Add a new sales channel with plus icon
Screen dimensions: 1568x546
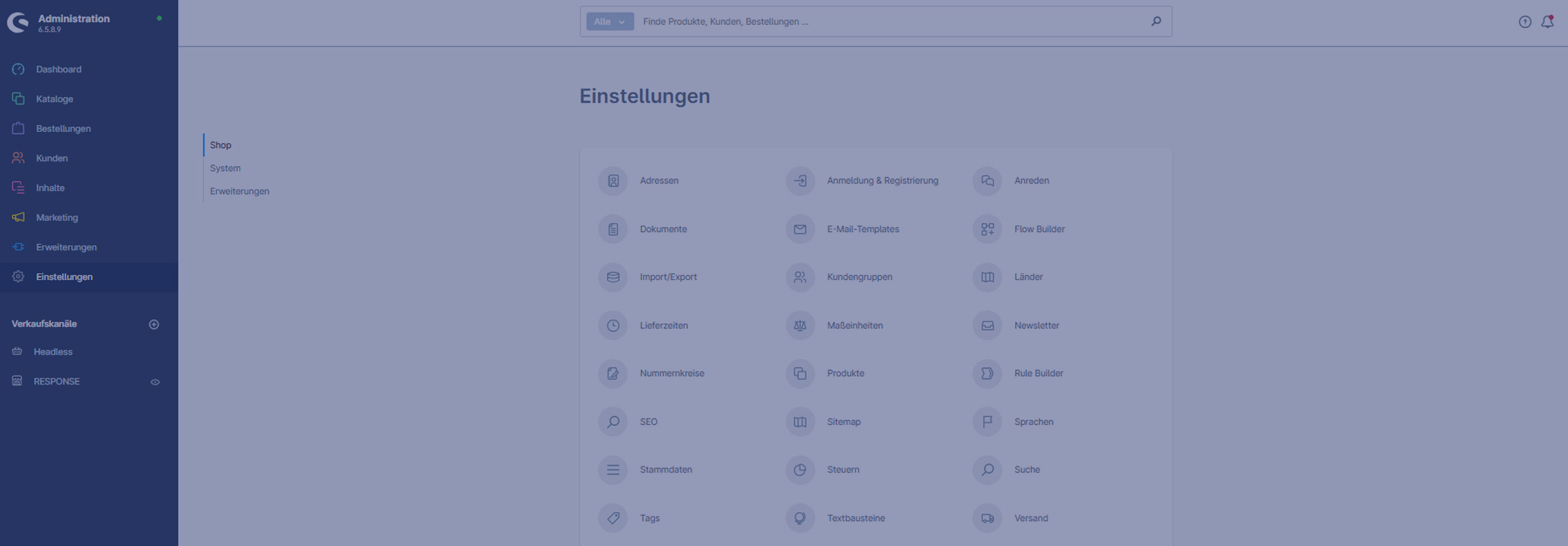(154, 324)
